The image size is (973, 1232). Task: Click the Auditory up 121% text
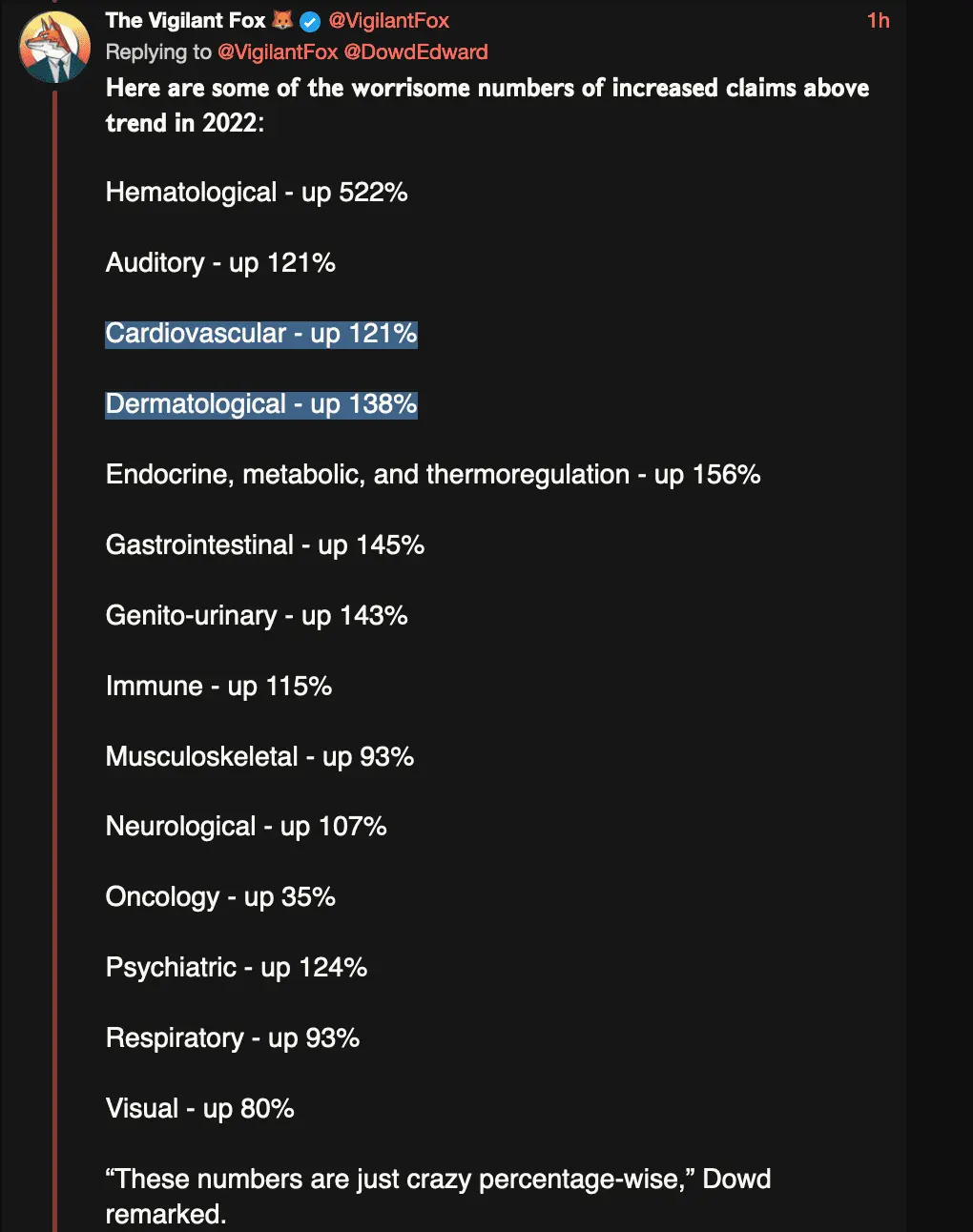[x=220, y=263]
